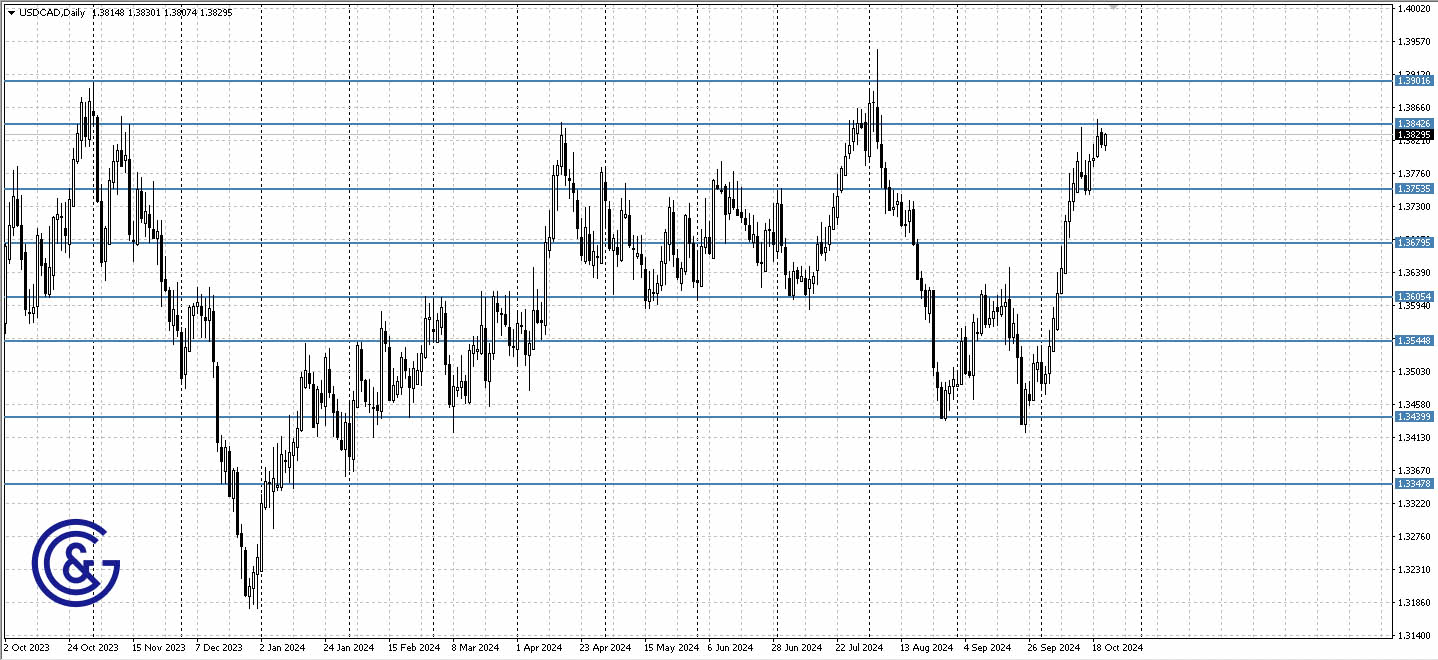1438x660 pixels.
Task: Select the highlighted 1.39016 price label
Action: coord(1413,81)
